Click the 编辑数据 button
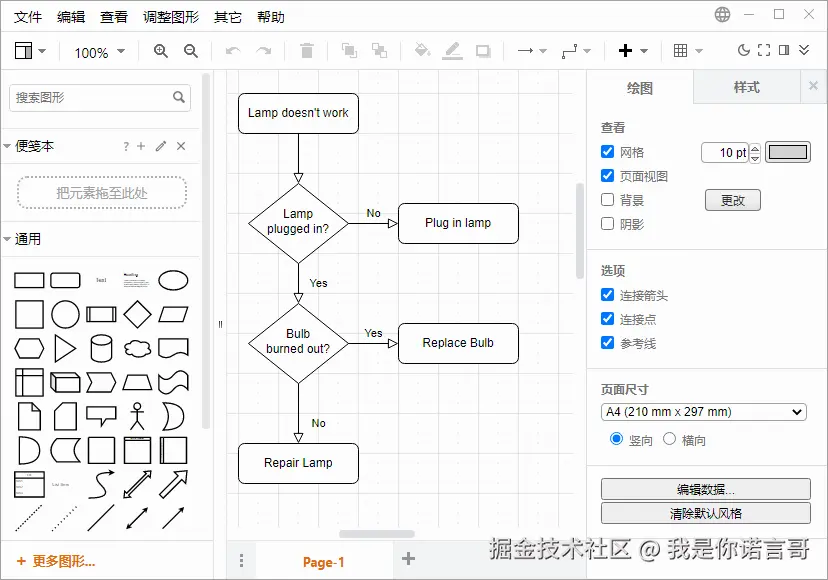Image resolution: width=828 pixels, height=580 pixels. coord(705,489)
